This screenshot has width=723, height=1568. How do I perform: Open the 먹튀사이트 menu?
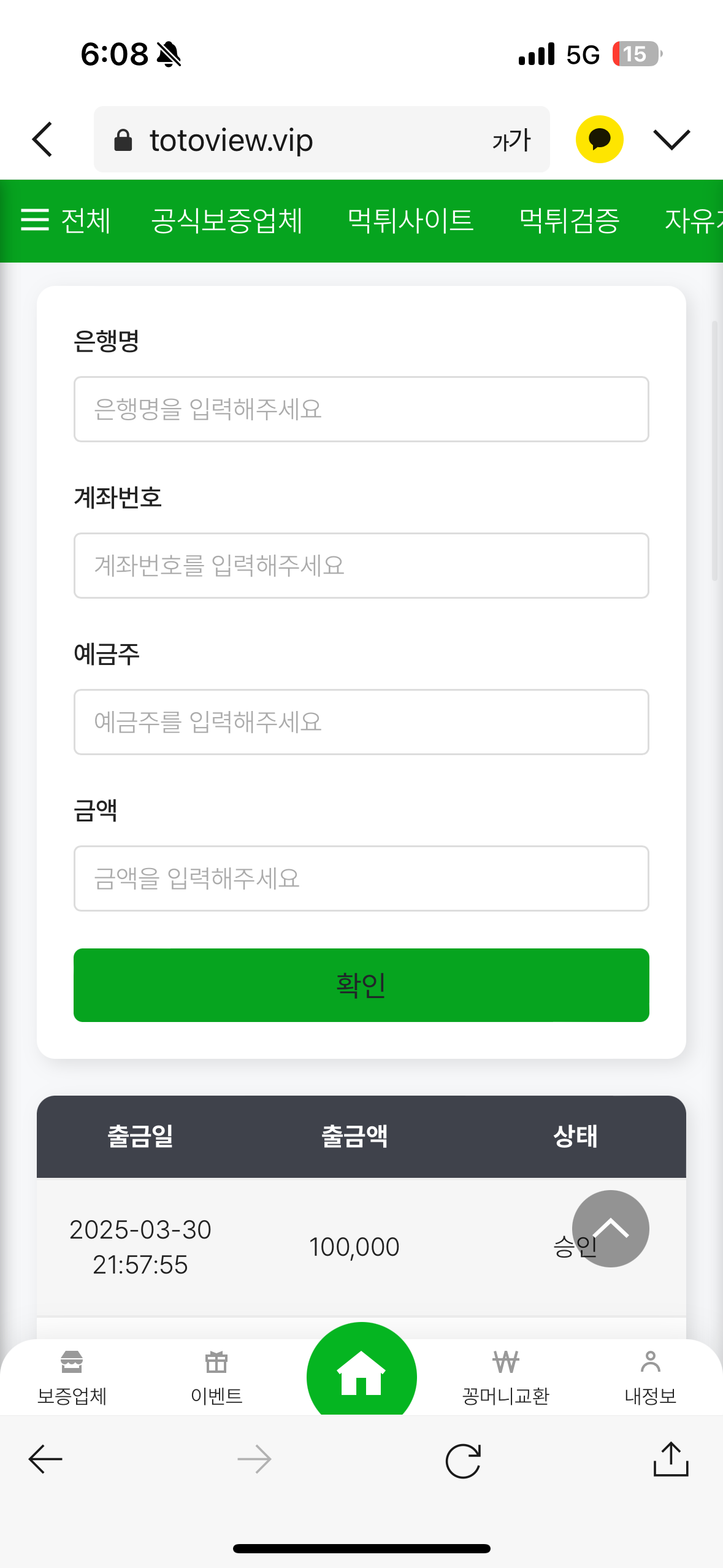[410, 221]
